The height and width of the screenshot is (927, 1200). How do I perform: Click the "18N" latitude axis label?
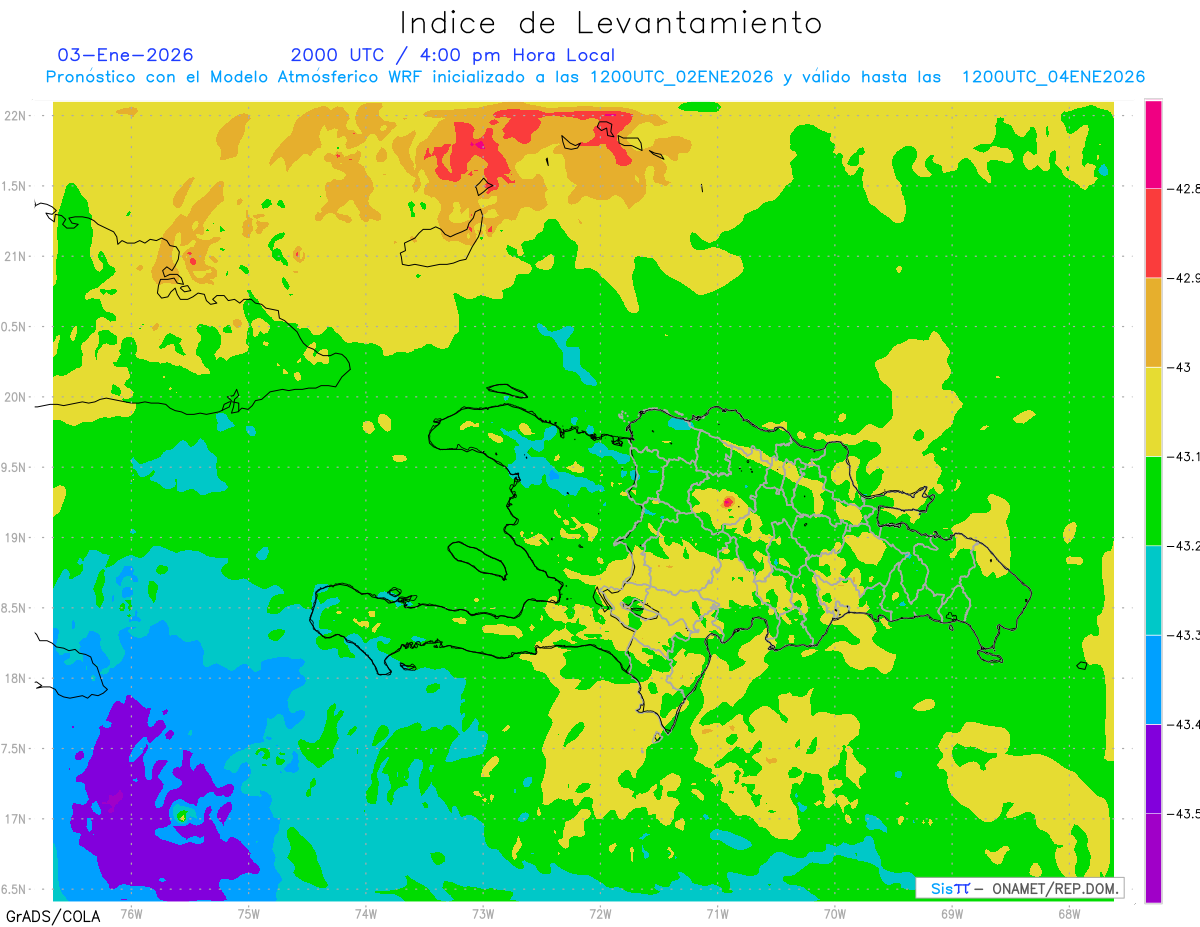(x=15, y=678)
